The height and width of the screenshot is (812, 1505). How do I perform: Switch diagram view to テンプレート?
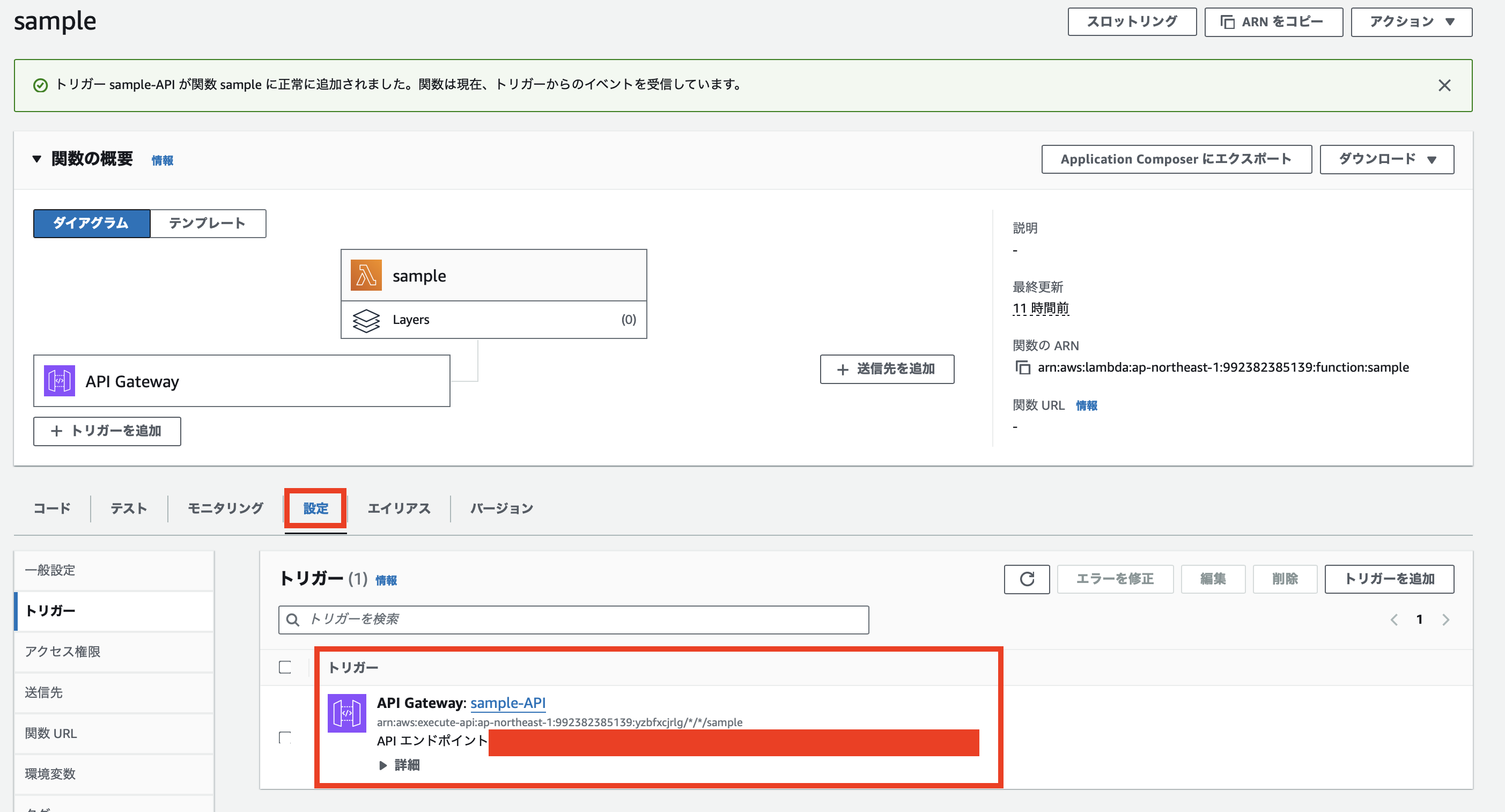tap(208, 223)
